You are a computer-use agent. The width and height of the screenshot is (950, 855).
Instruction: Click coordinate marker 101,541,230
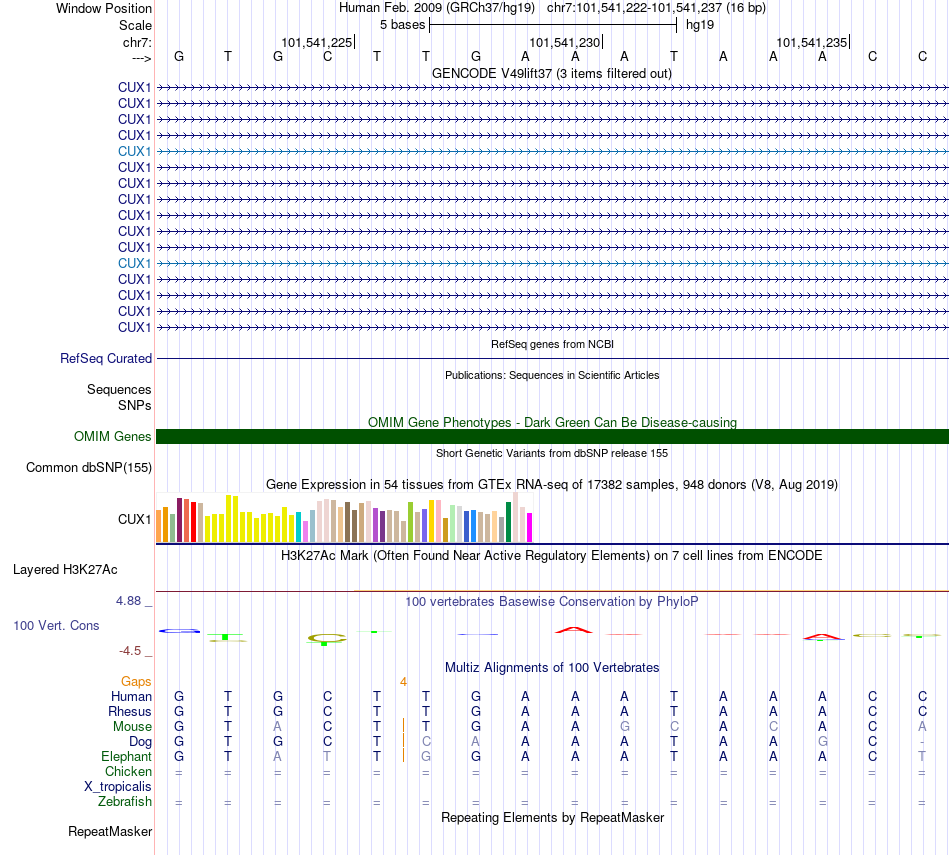[x=564, y=42]
